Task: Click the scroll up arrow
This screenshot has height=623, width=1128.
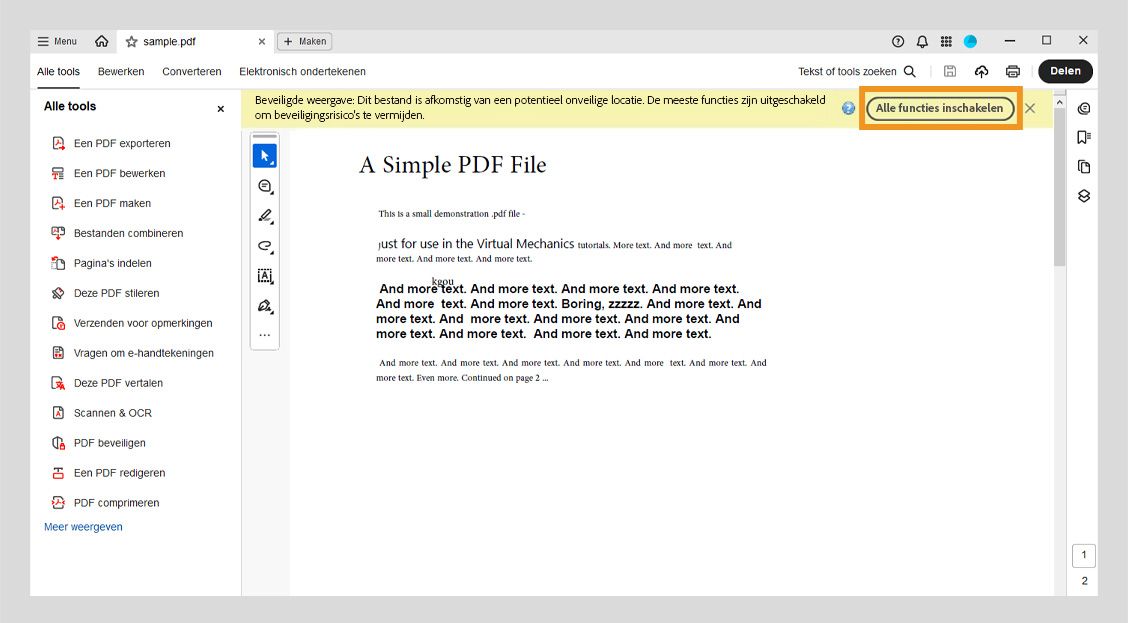Action: coord(1059,102)
